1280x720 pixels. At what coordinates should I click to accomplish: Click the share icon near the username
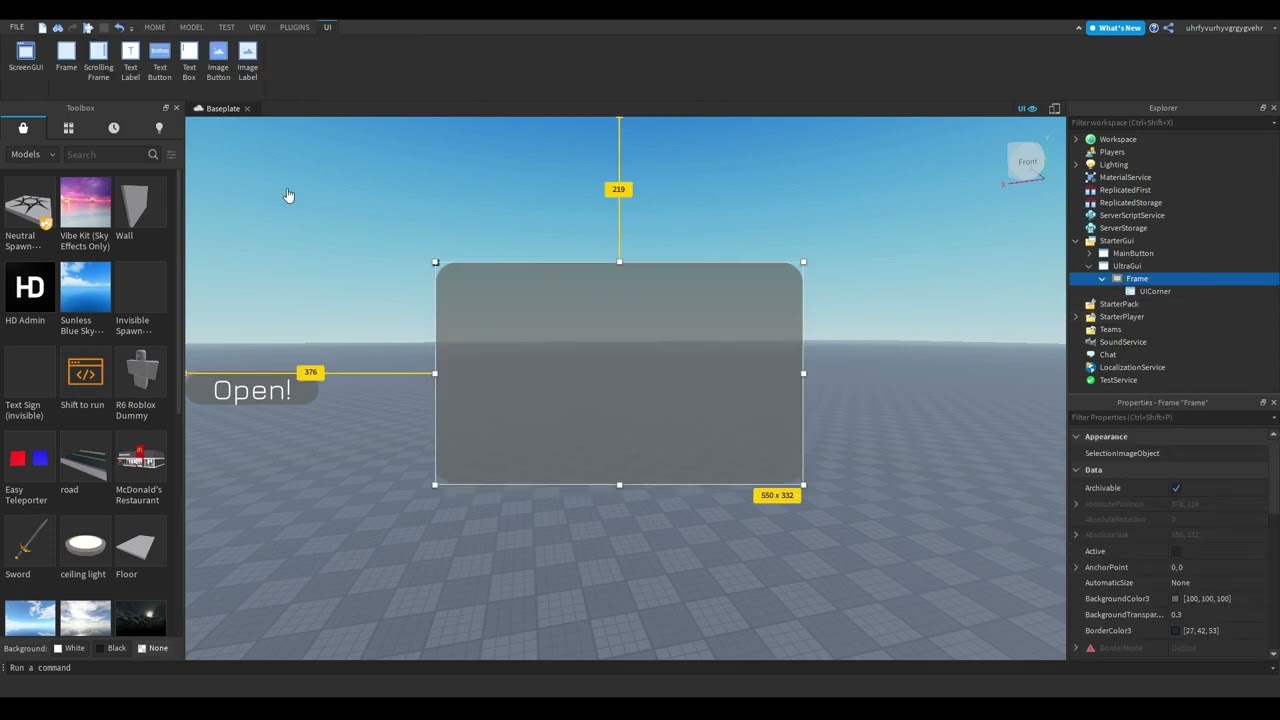coord(1168,28)
